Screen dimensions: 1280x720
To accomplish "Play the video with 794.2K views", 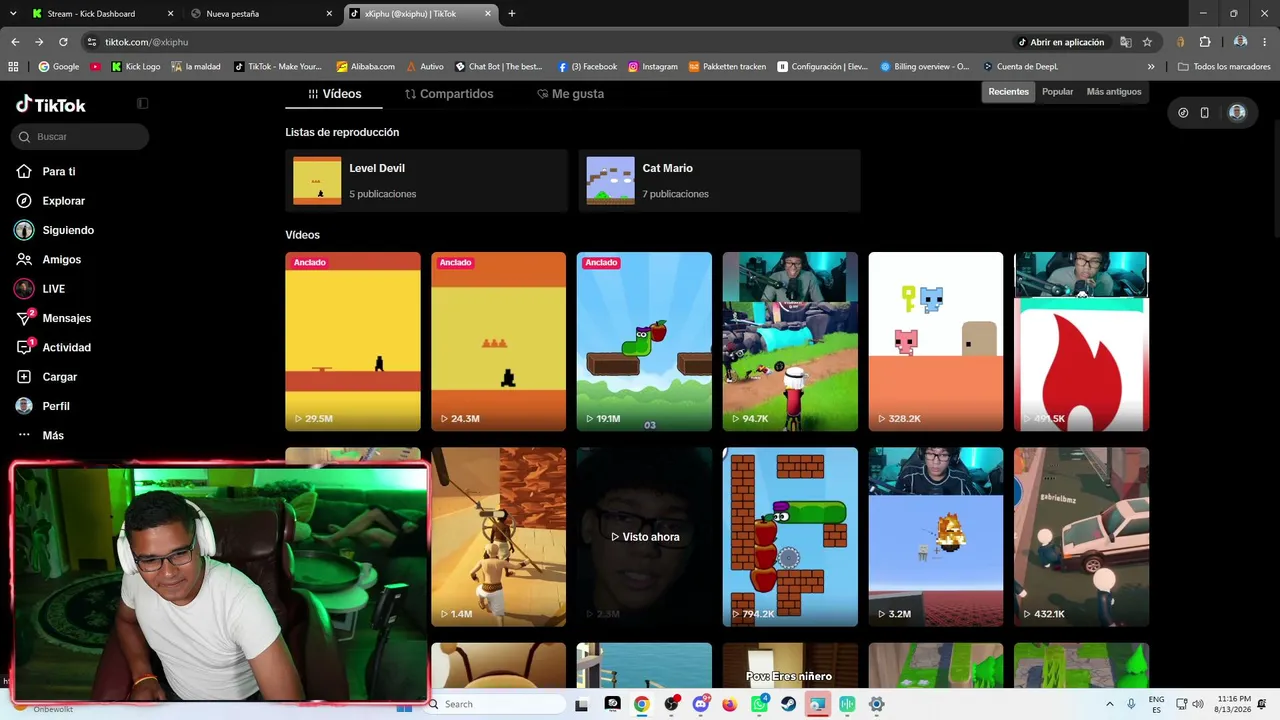I will tap(790, 537).
